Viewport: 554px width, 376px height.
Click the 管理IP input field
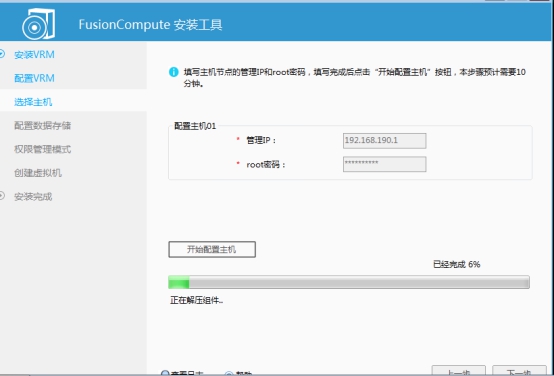coord(384,141)
